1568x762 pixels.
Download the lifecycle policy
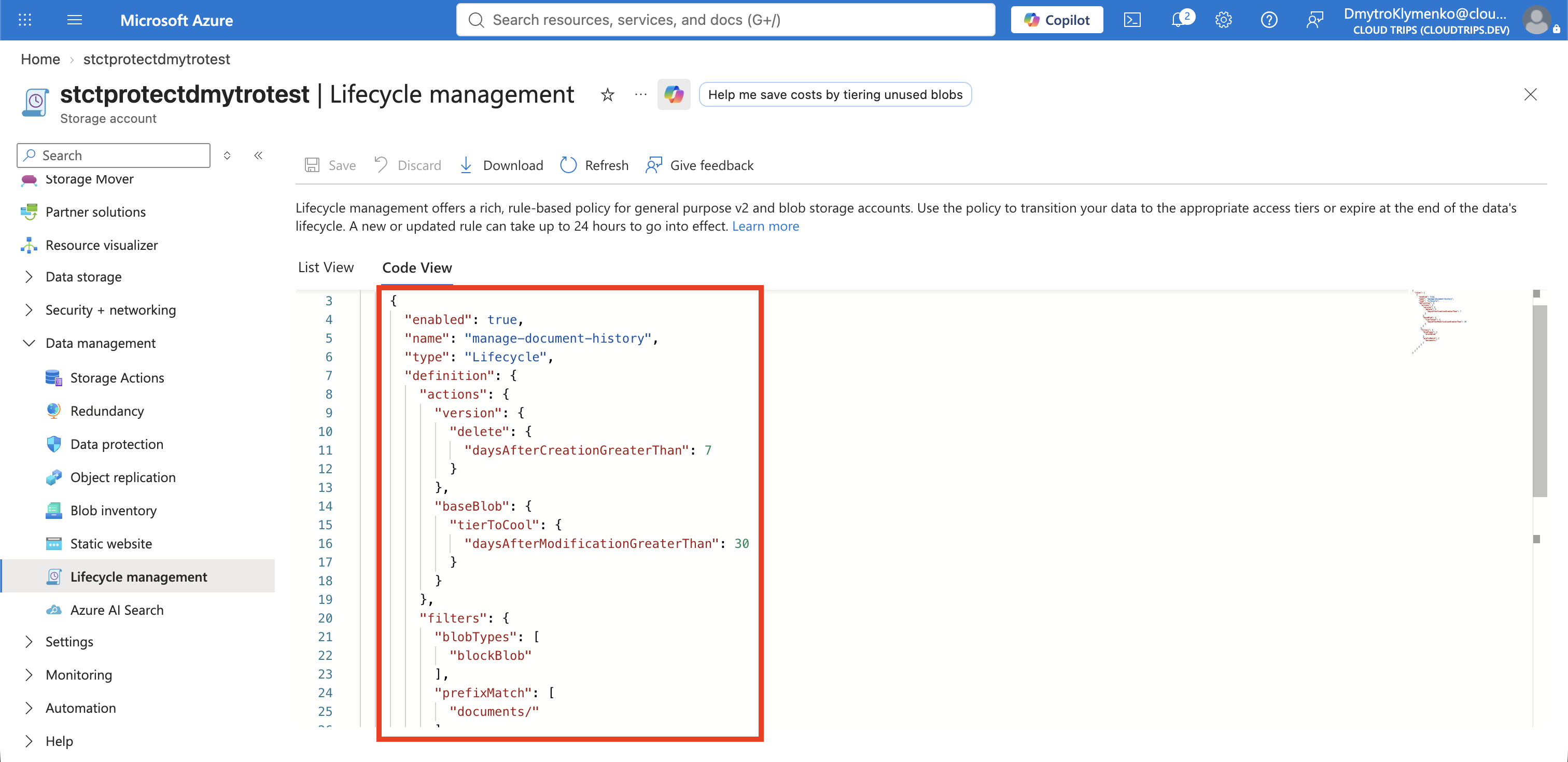coord(501,165)
